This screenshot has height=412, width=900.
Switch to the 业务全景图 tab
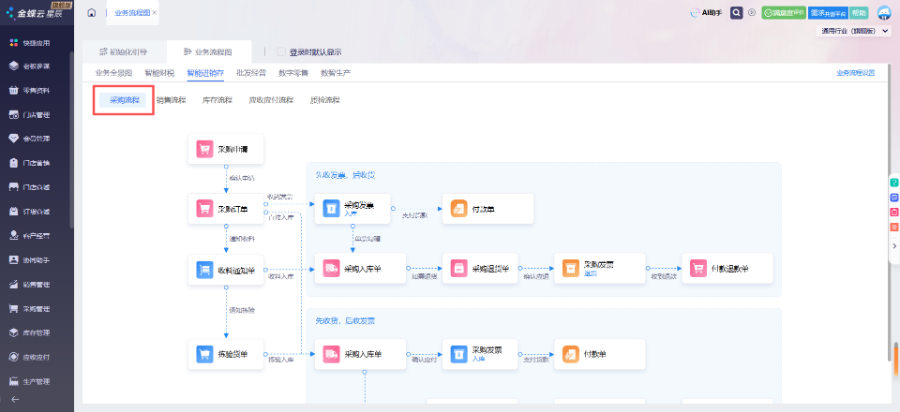(x=114, y=73)
